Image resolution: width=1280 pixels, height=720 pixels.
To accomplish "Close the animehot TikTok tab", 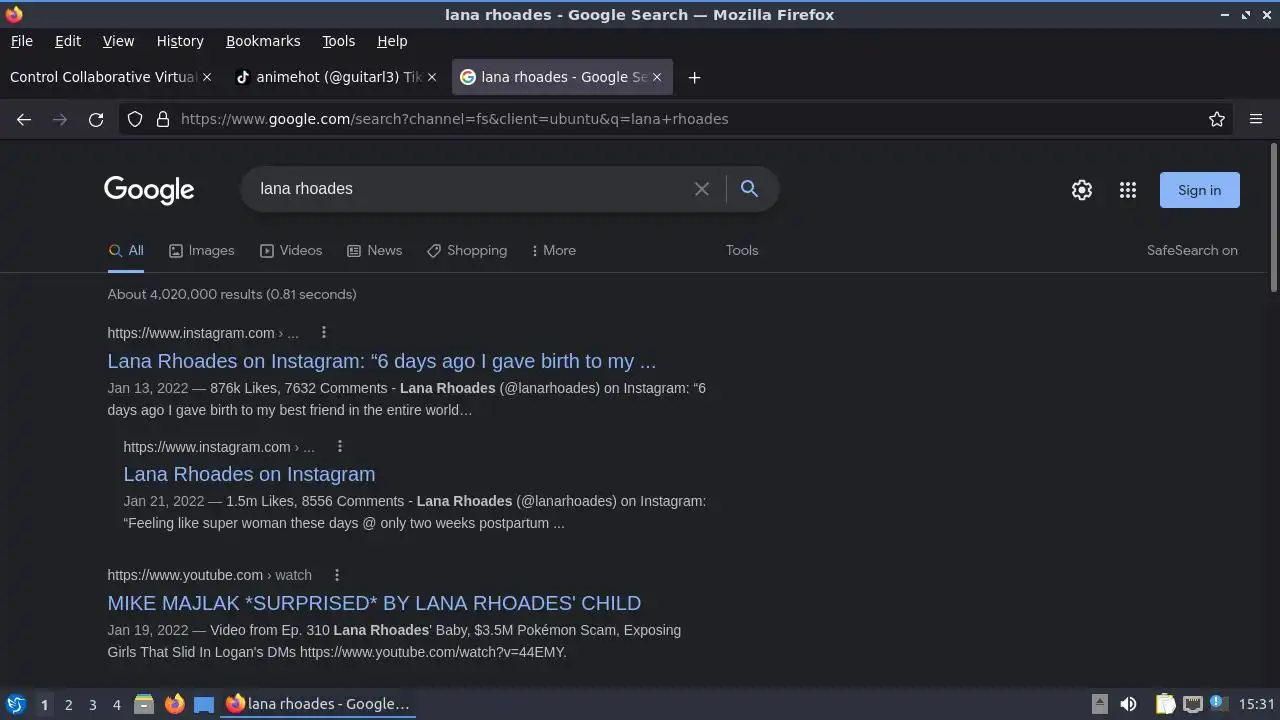I will (x=432, y=77).
